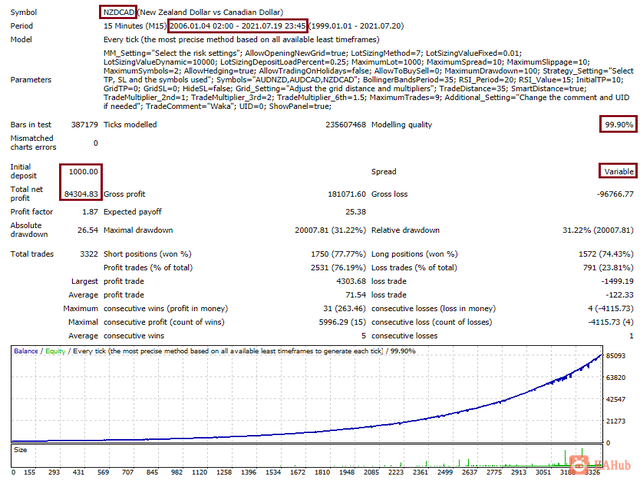Click the Balance legend label on chart
Screen dimensions: 640x480
point(26,351)
